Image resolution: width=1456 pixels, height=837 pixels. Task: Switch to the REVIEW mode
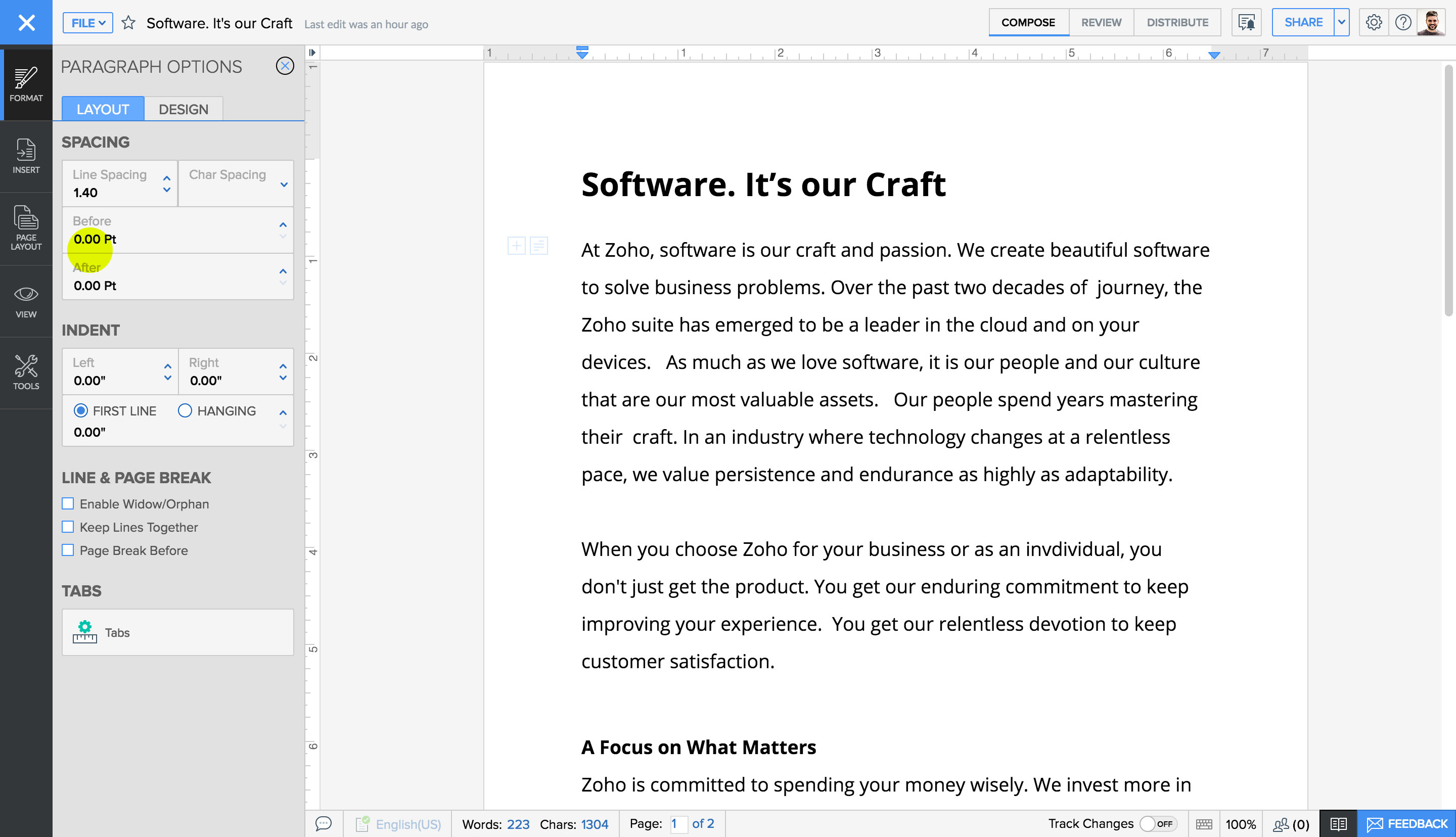tap(1100, 22)
